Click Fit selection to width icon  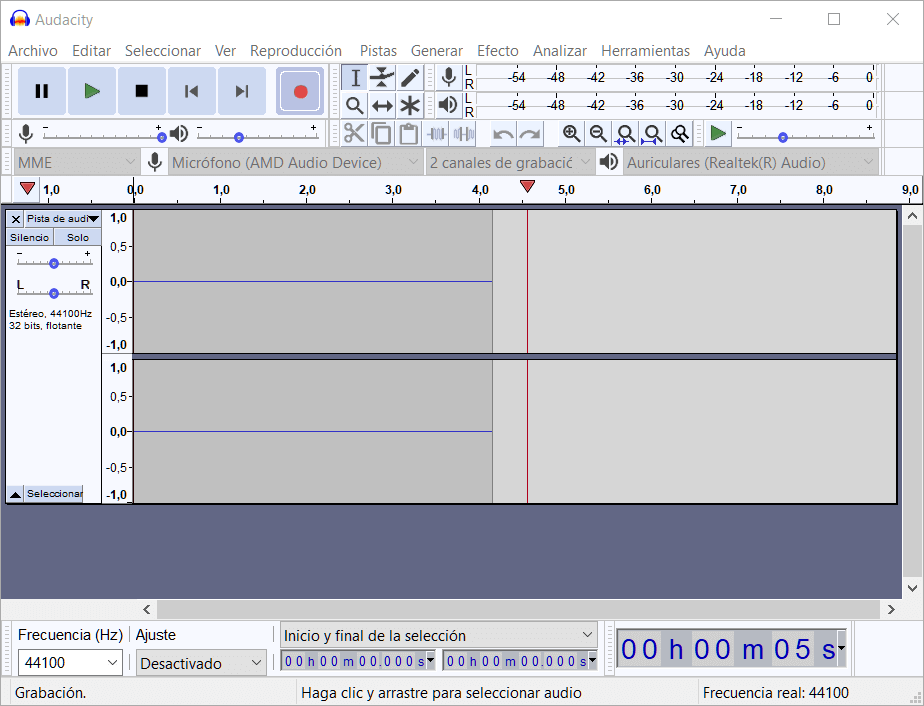[x=625, y=134]
